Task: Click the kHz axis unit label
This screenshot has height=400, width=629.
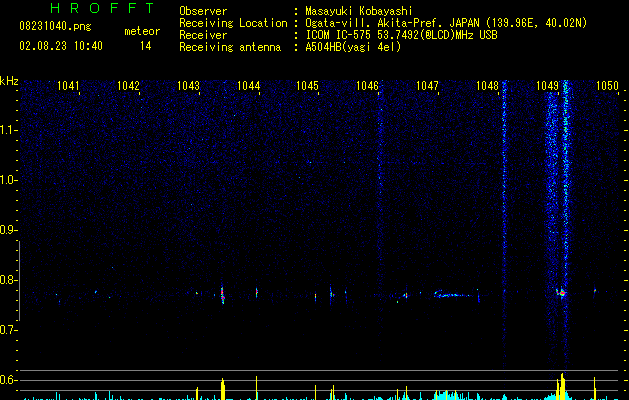Action: pos(9,81)
